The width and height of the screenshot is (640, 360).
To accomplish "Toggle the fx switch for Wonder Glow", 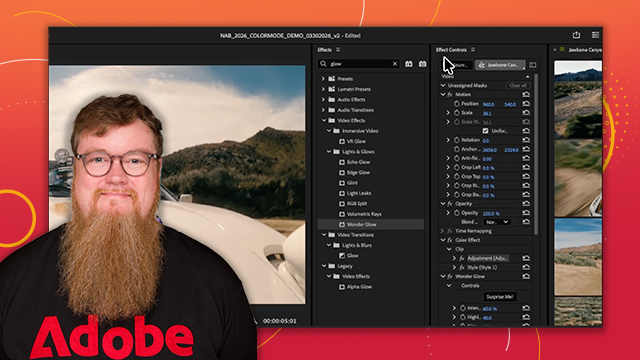I will (x=450, y=276).
